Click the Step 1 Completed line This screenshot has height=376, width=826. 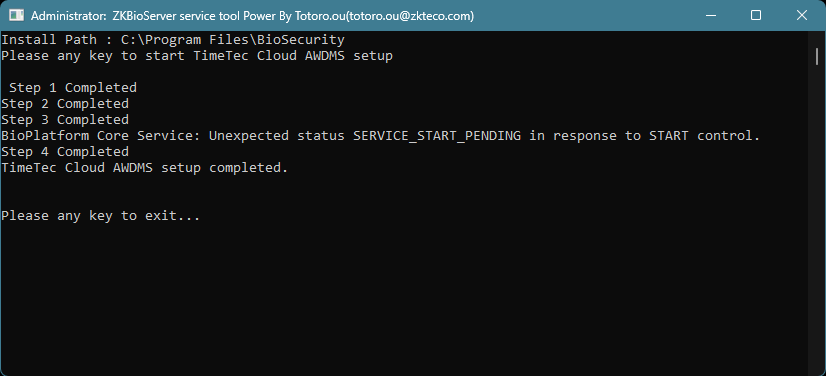(x=73, y=87)
